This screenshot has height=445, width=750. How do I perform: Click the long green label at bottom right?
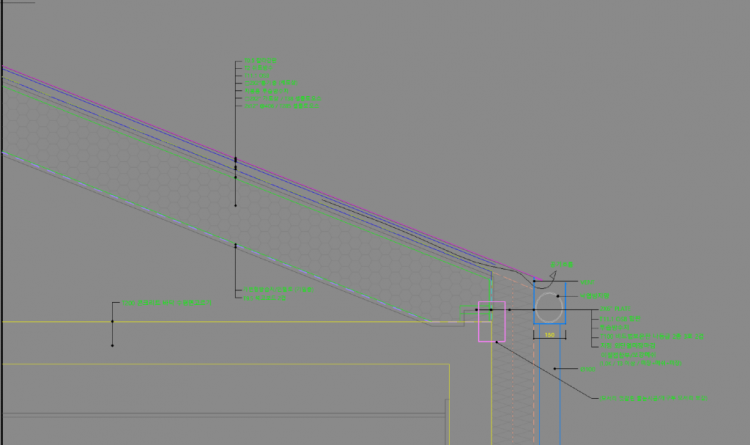[x=654, y=398]
